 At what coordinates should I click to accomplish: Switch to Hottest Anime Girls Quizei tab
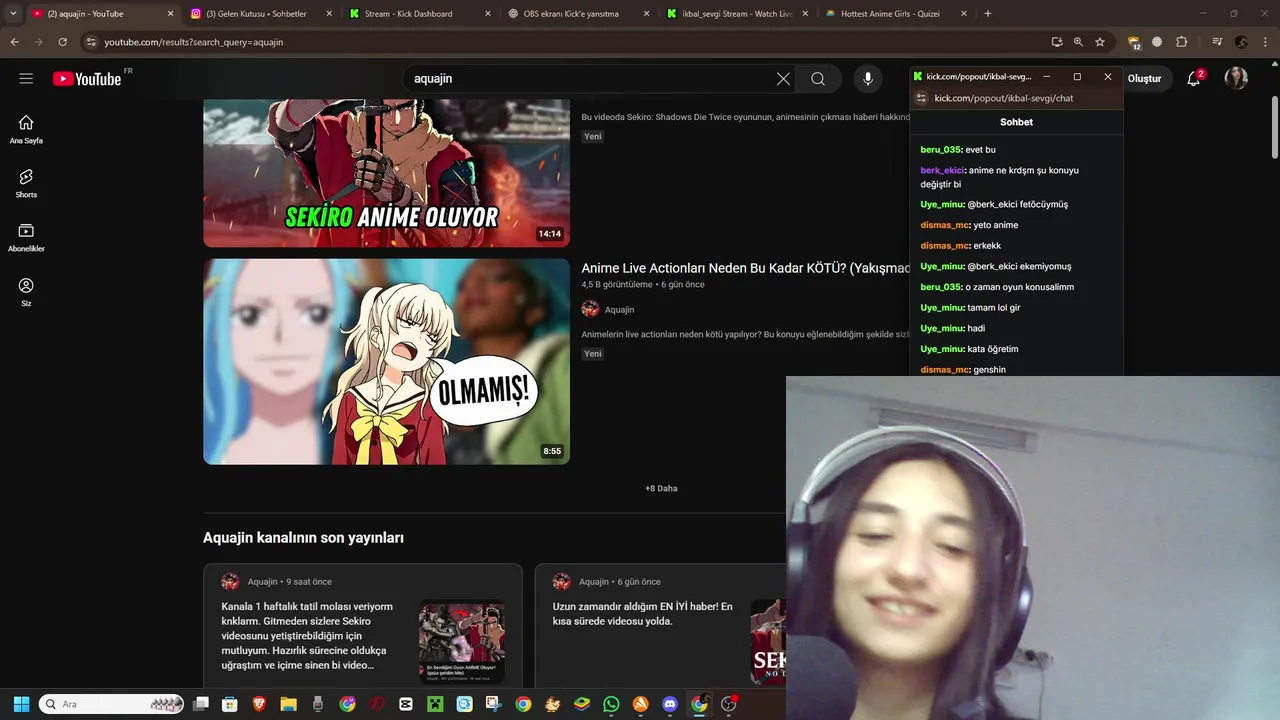tap(895, 13)
